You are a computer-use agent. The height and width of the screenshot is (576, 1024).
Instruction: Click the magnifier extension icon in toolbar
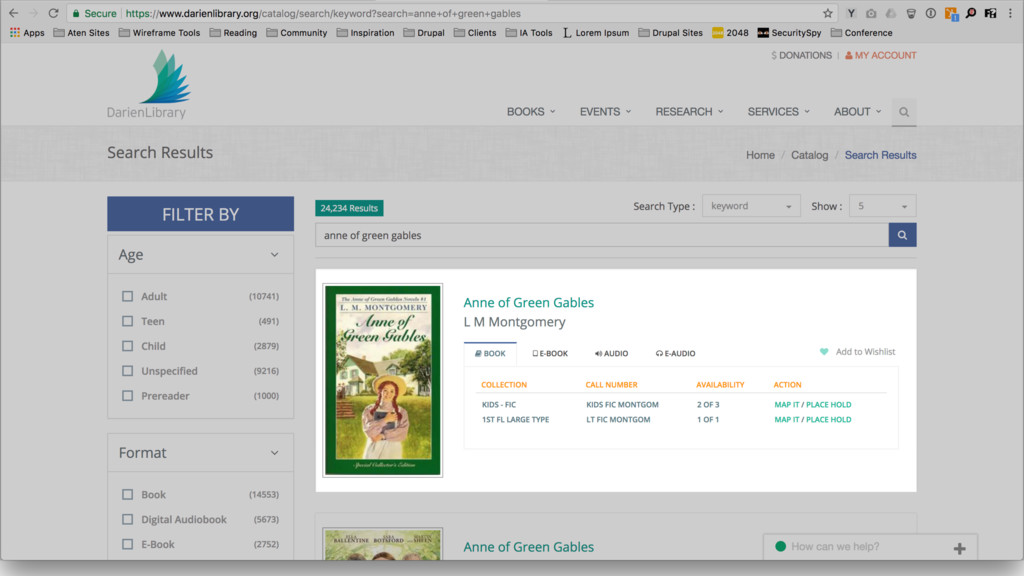970,13
